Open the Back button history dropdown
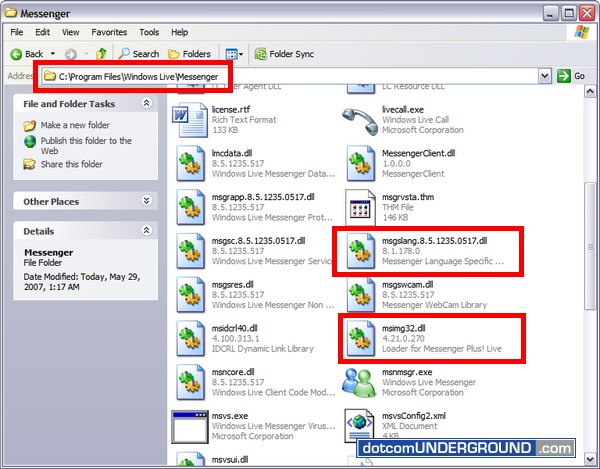The image size is (600, 469). coord(53,54)
